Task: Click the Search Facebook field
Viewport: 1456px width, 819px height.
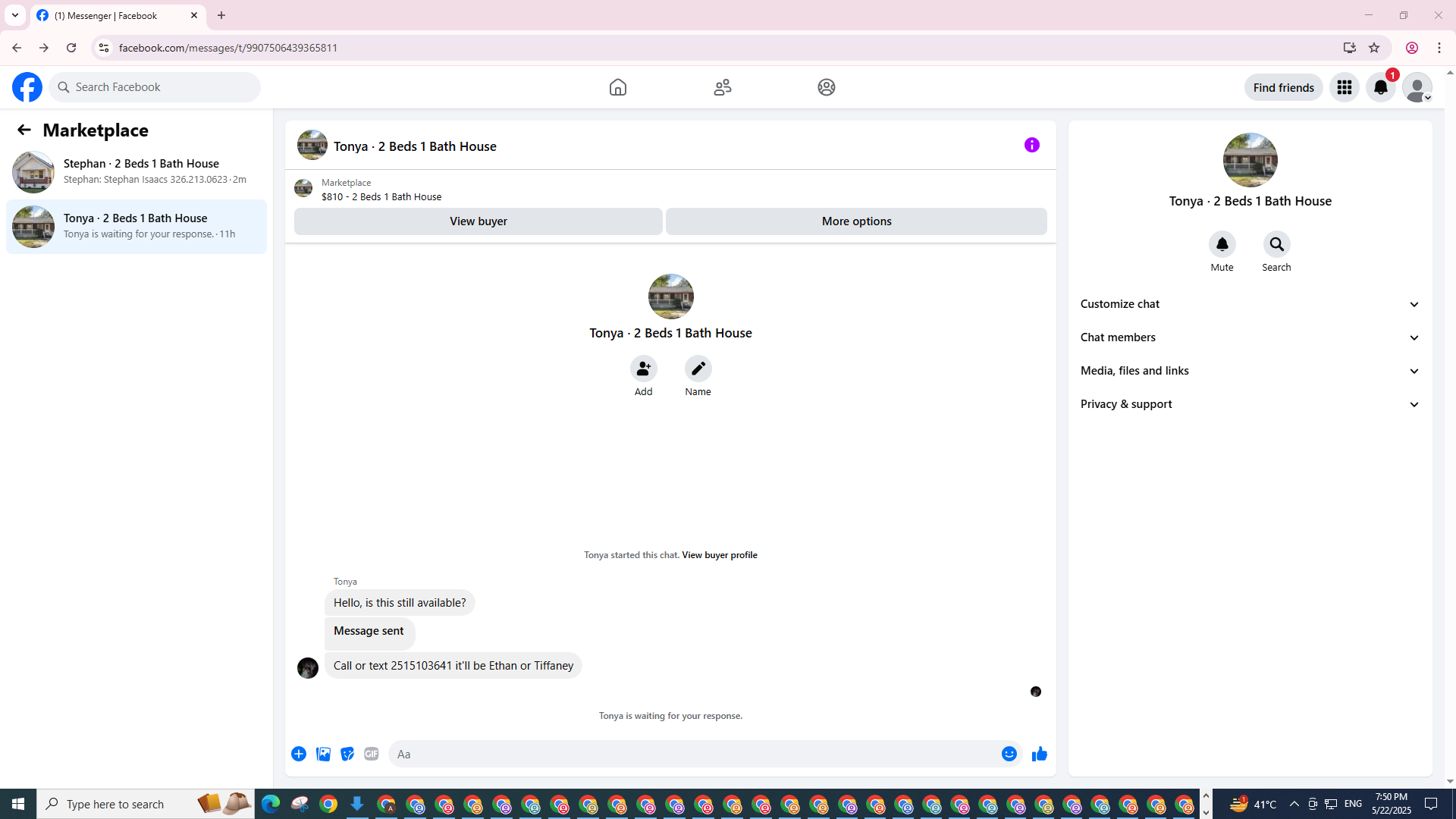Action: tap(155, 87)
